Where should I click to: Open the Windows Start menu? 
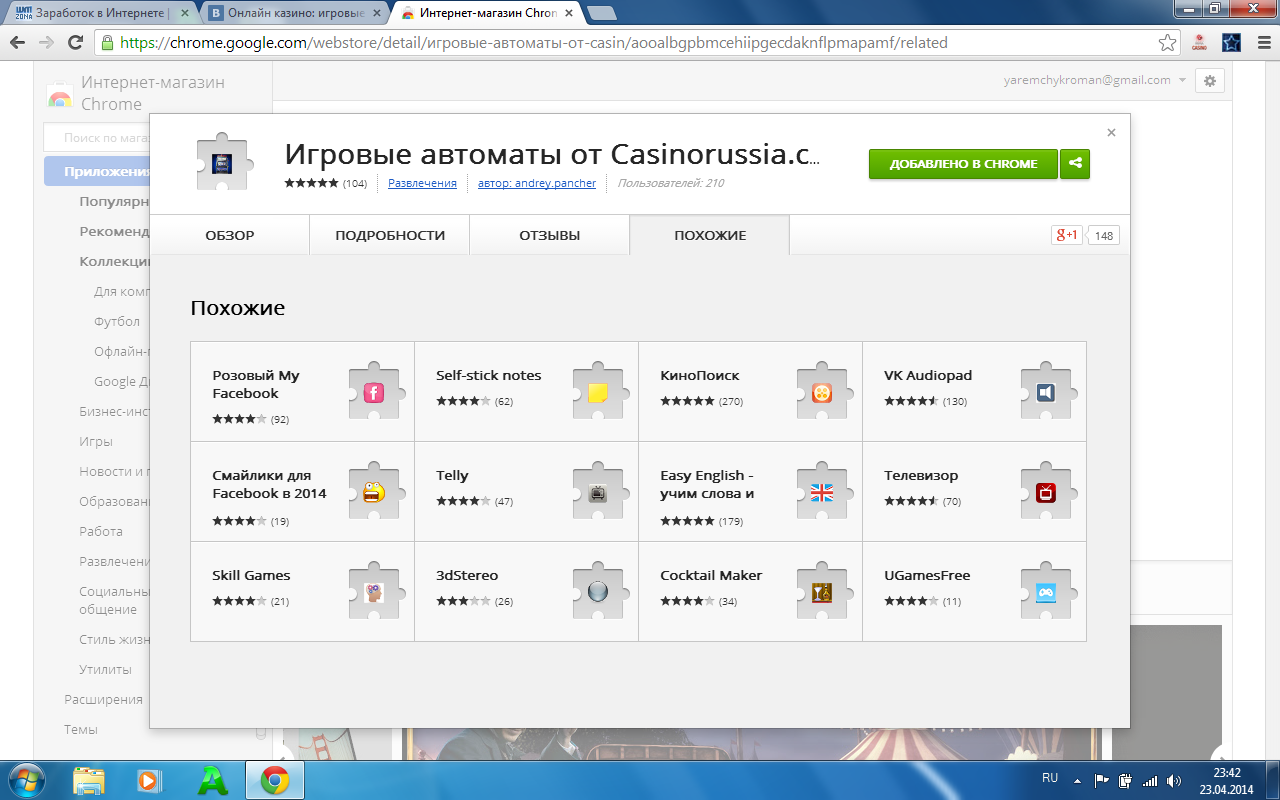click(27, 780)
